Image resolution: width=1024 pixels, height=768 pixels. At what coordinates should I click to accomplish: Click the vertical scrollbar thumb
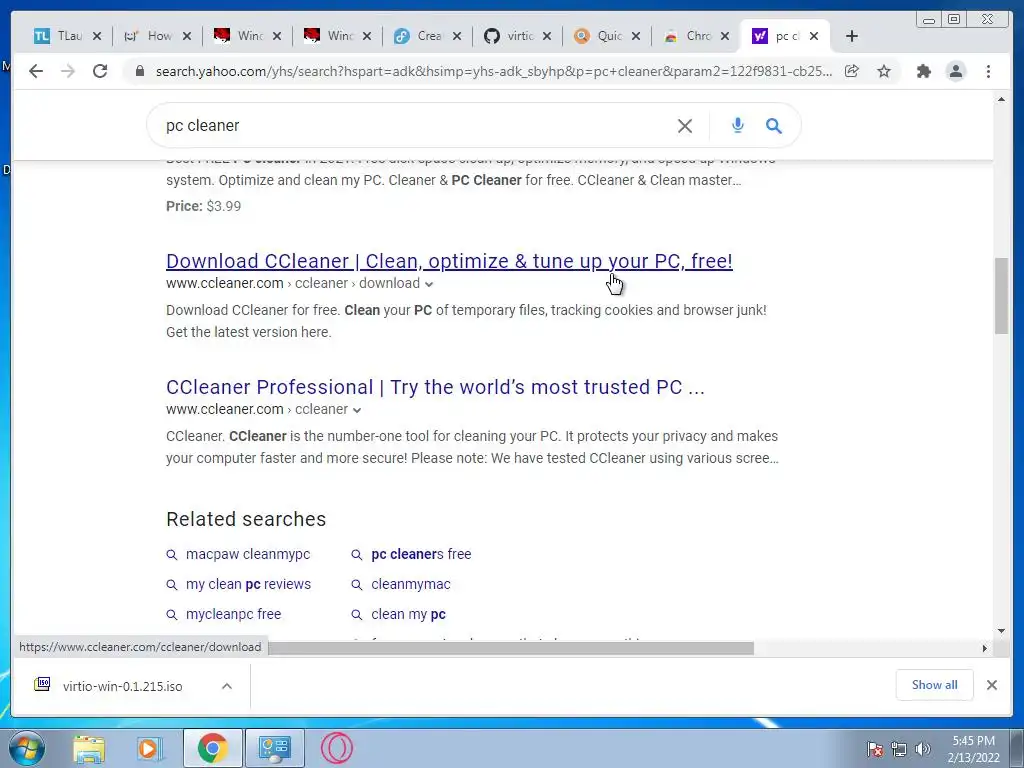click(x=1001, y=296)
